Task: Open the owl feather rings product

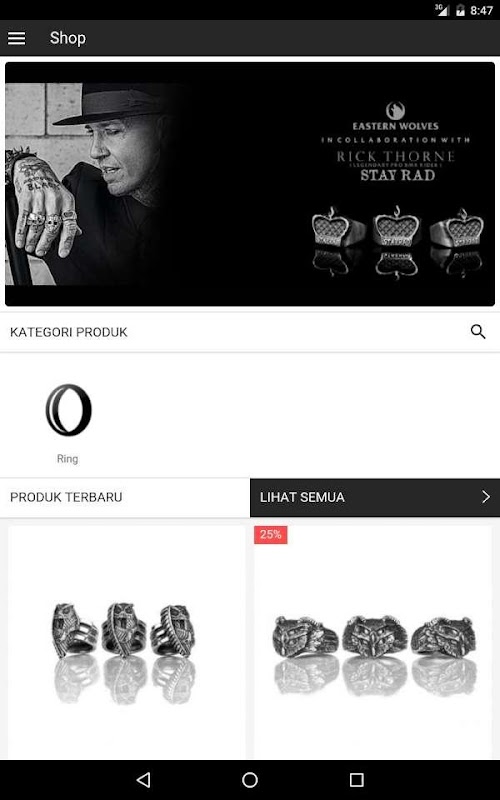Action: (126, 642)
